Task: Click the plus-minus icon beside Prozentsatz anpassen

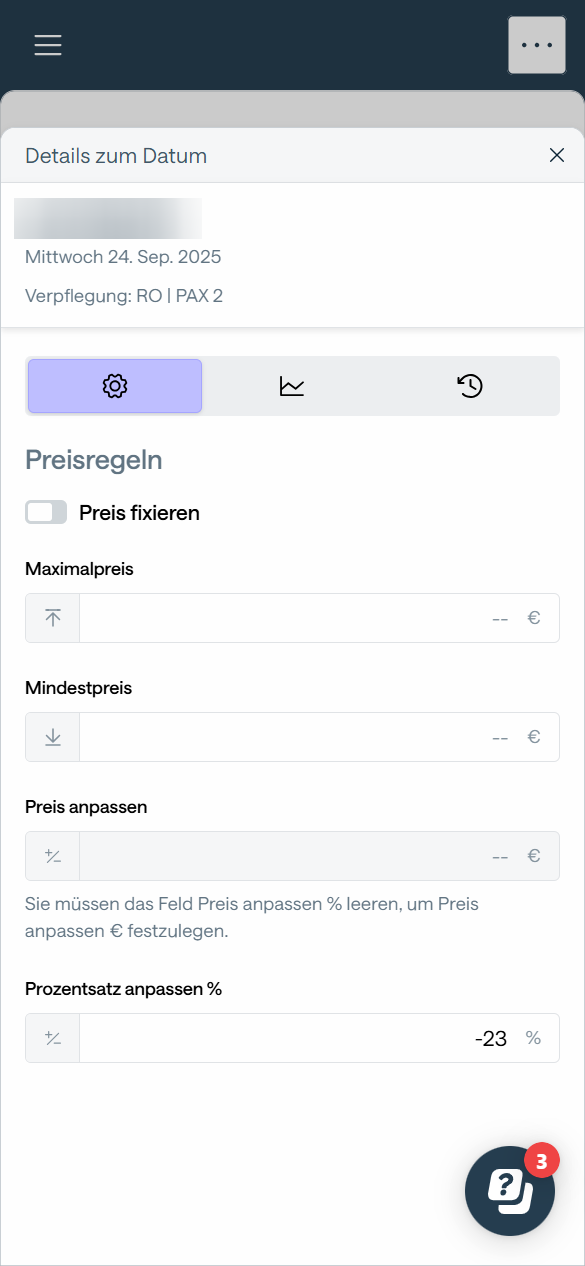Action: pyautogui.click(x=53, y=1038)
